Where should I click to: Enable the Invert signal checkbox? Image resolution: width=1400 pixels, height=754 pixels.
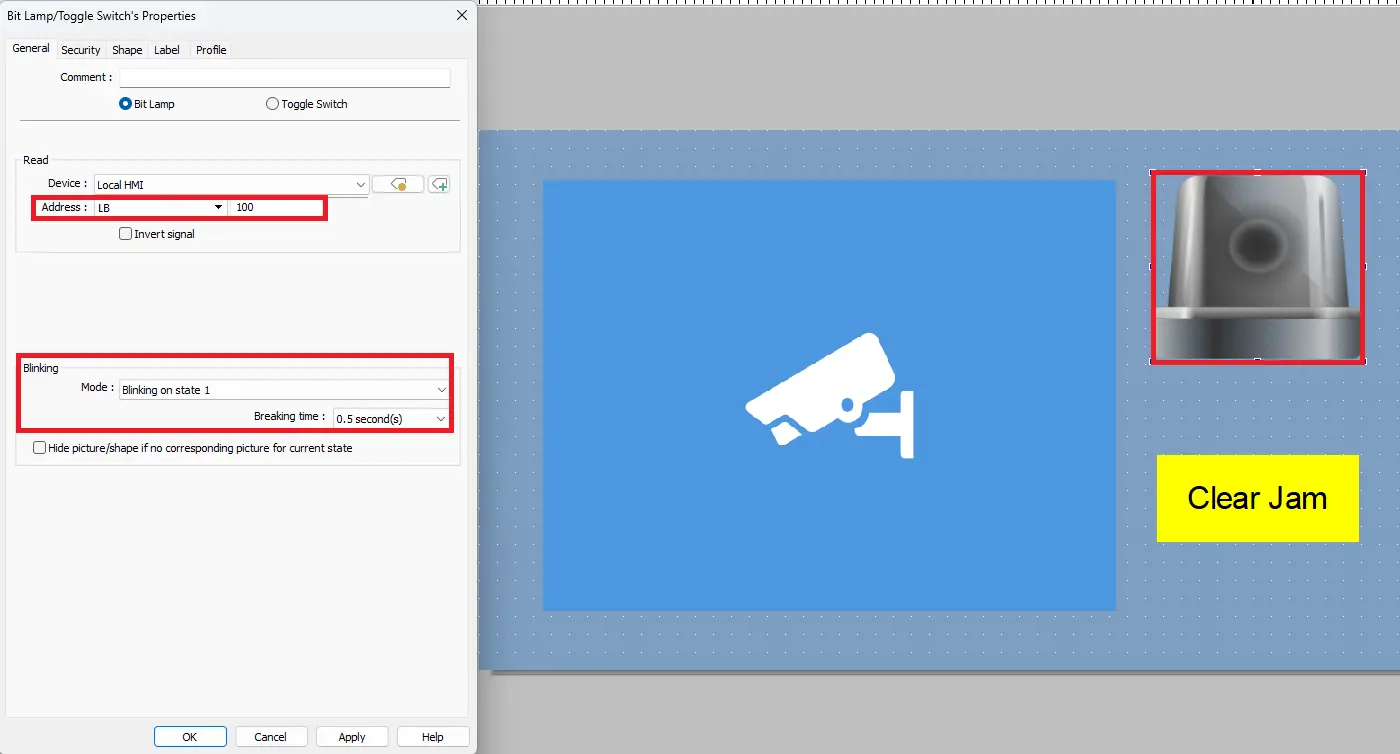[x=126, y=234]
